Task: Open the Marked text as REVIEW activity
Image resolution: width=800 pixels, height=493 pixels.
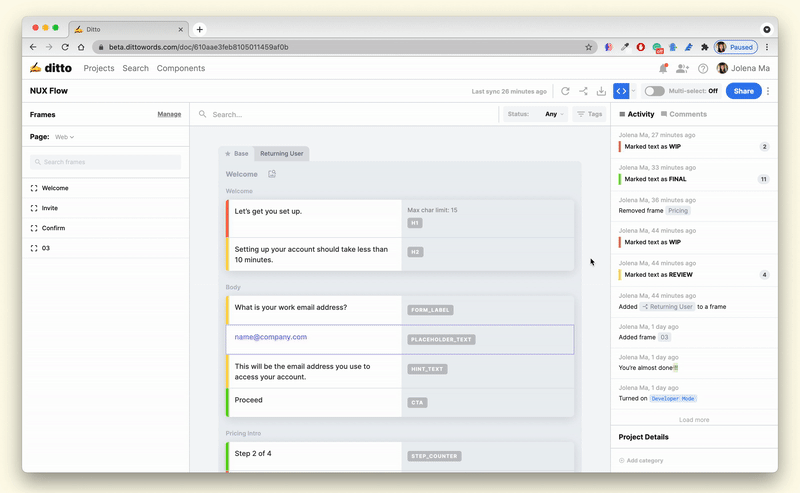Action: [694, 270]
